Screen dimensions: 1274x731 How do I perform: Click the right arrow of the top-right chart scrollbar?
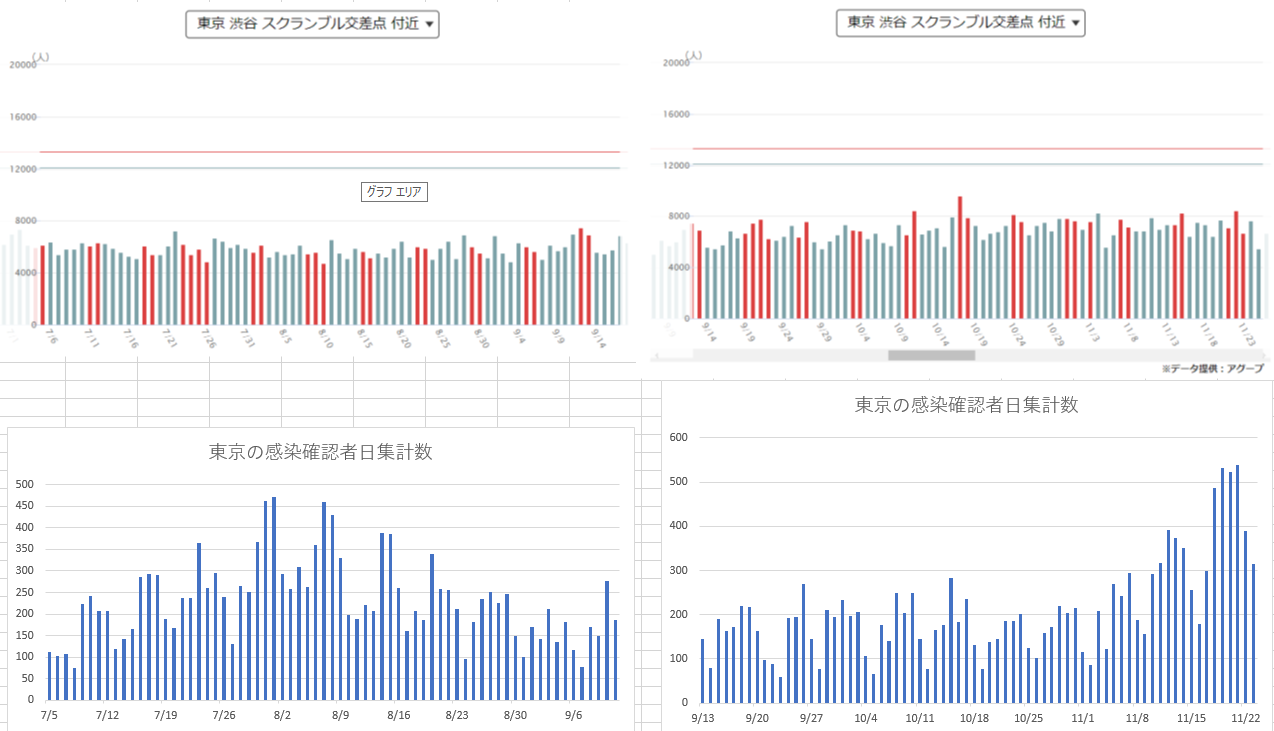point(1267,355)
